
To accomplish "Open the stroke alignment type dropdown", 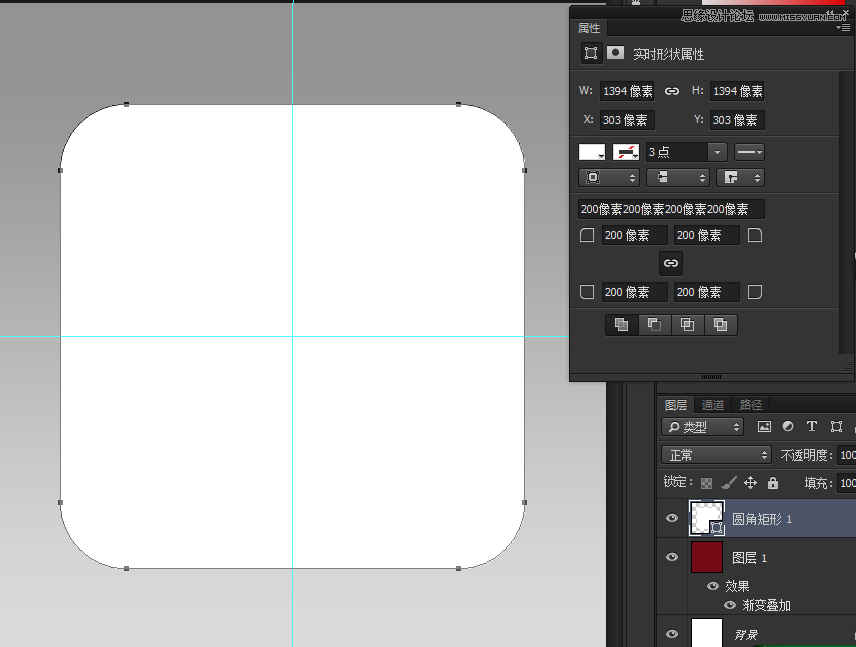I will [608, 177].
